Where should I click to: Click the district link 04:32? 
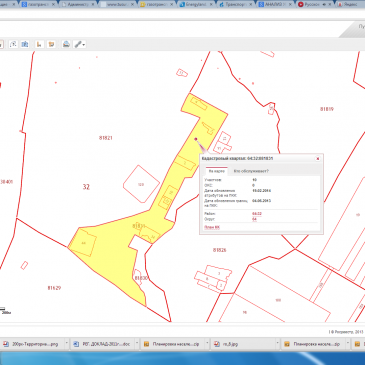pyautogui.click(x=257, y=214)
